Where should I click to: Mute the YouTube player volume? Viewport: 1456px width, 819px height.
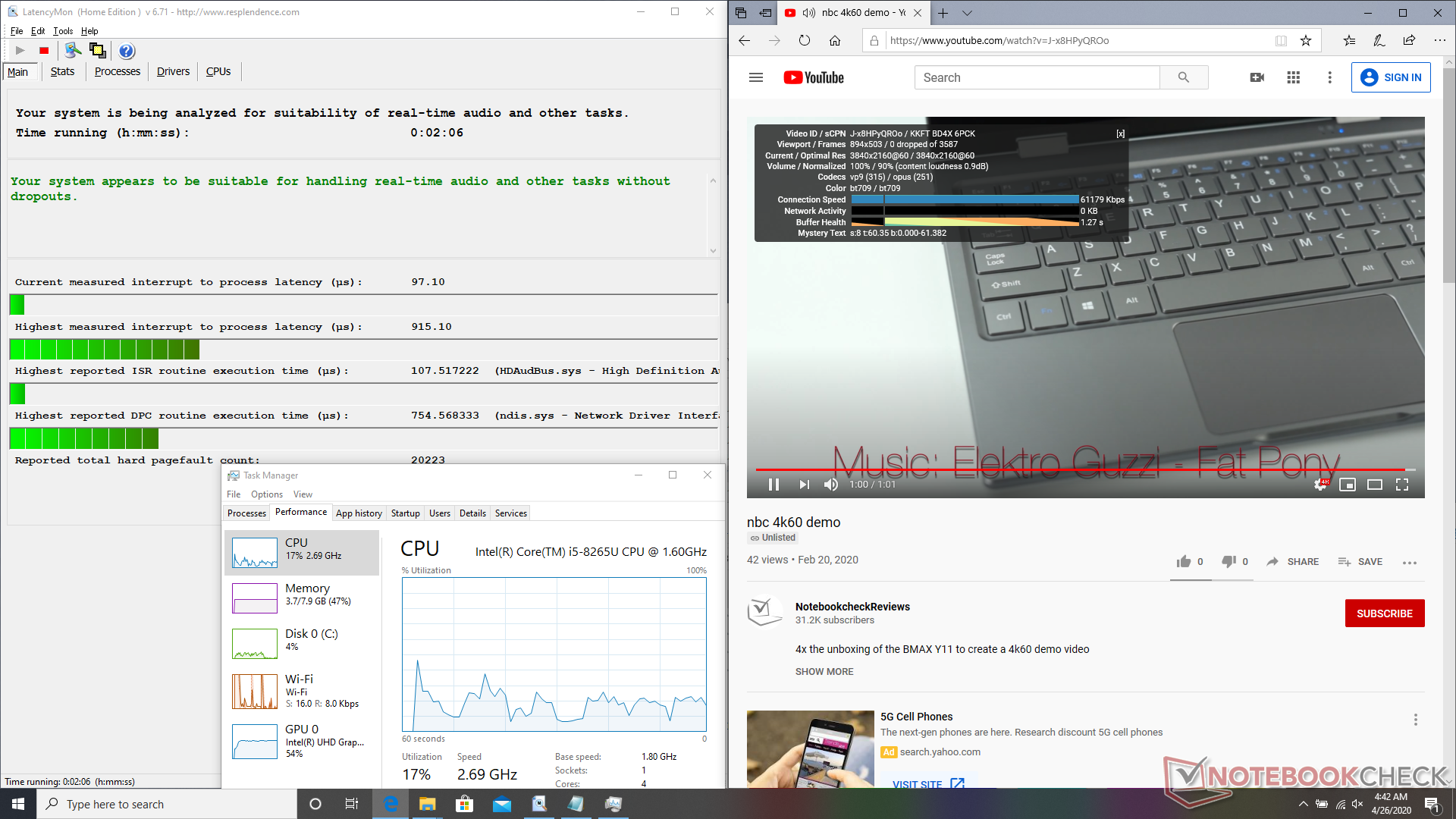click(x=831, y=485)
